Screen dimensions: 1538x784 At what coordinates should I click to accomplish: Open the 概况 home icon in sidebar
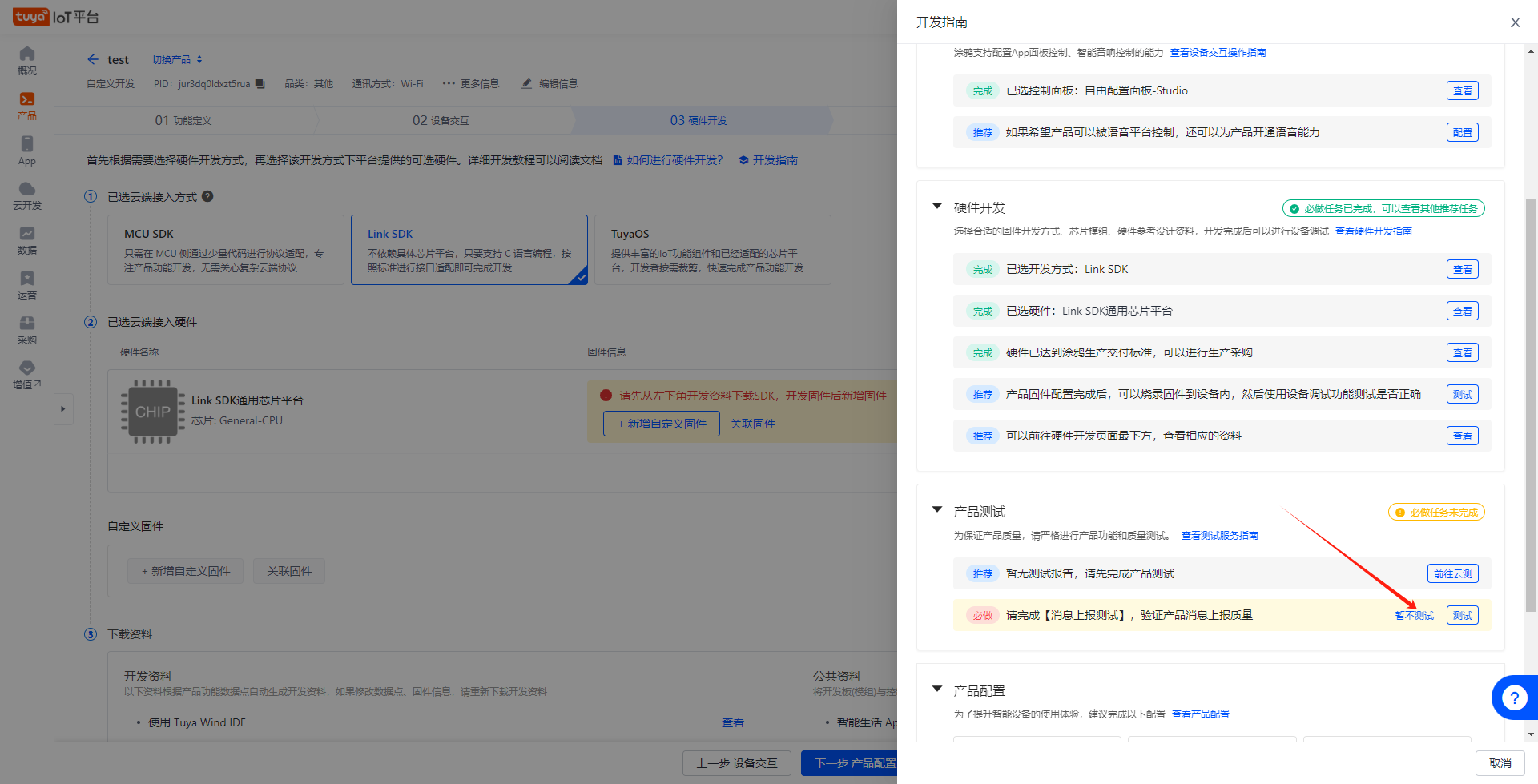click(27, 60)
